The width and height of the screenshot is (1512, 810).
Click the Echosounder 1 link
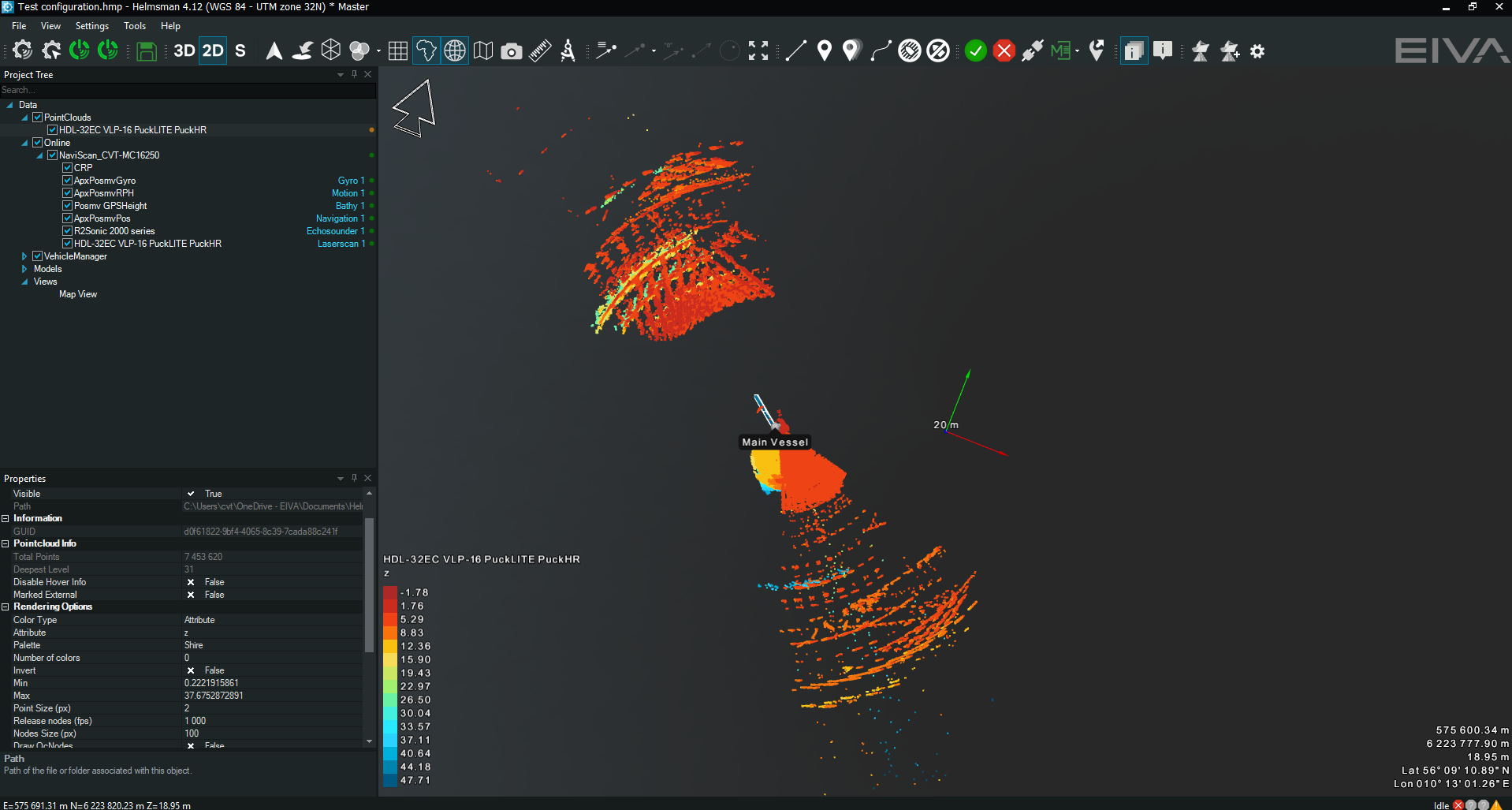335,231
